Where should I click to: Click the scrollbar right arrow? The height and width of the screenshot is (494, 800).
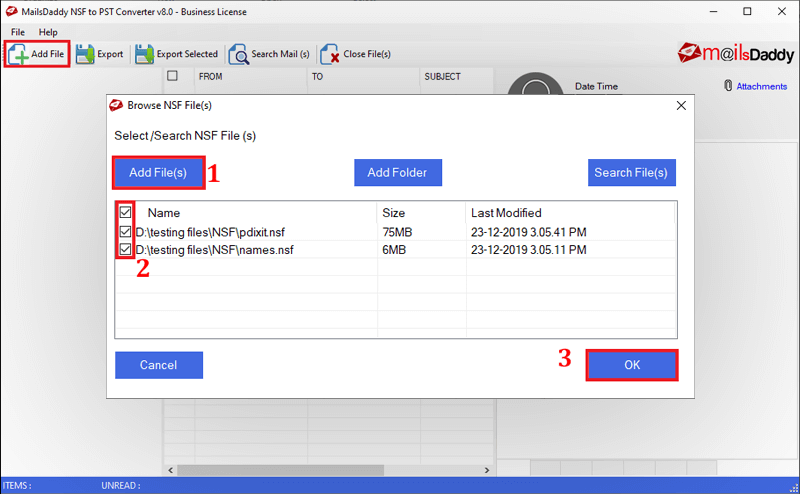coord(487,470)
